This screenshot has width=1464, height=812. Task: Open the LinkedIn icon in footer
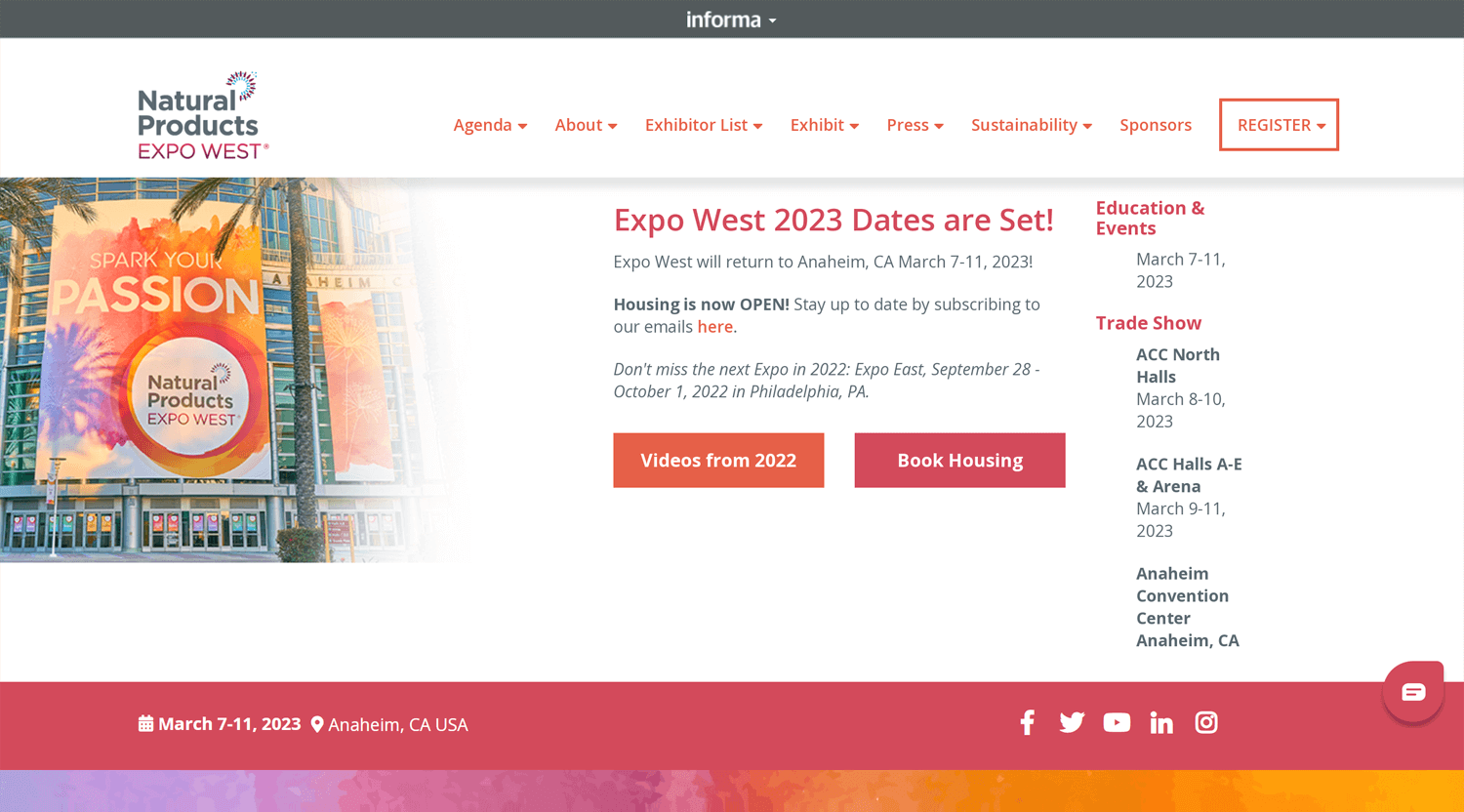tap(1161, 722)
